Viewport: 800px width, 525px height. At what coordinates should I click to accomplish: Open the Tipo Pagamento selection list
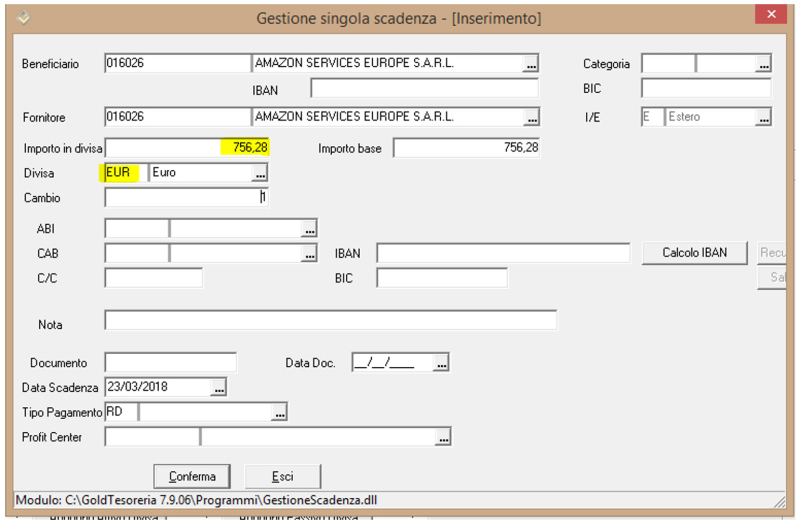point(279,412)
